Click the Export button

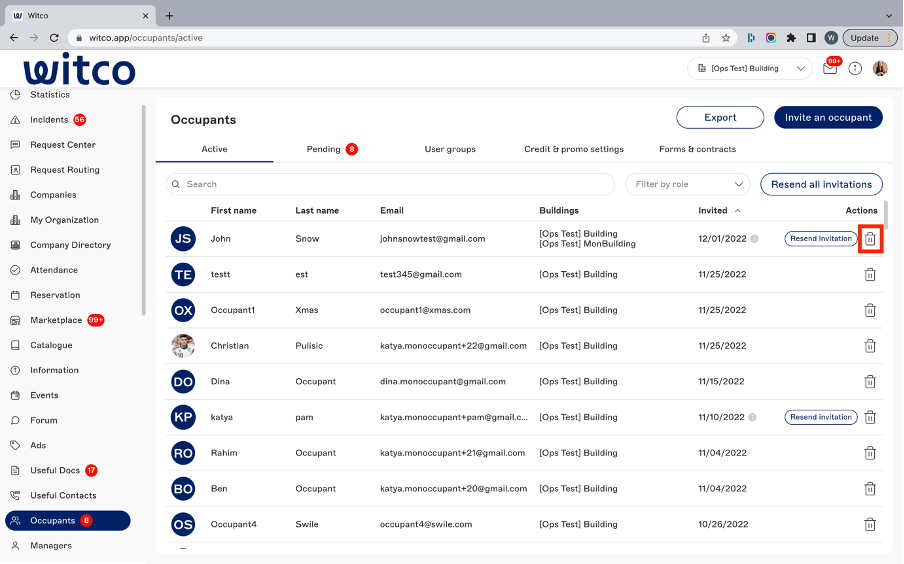(x=720, y=118)
